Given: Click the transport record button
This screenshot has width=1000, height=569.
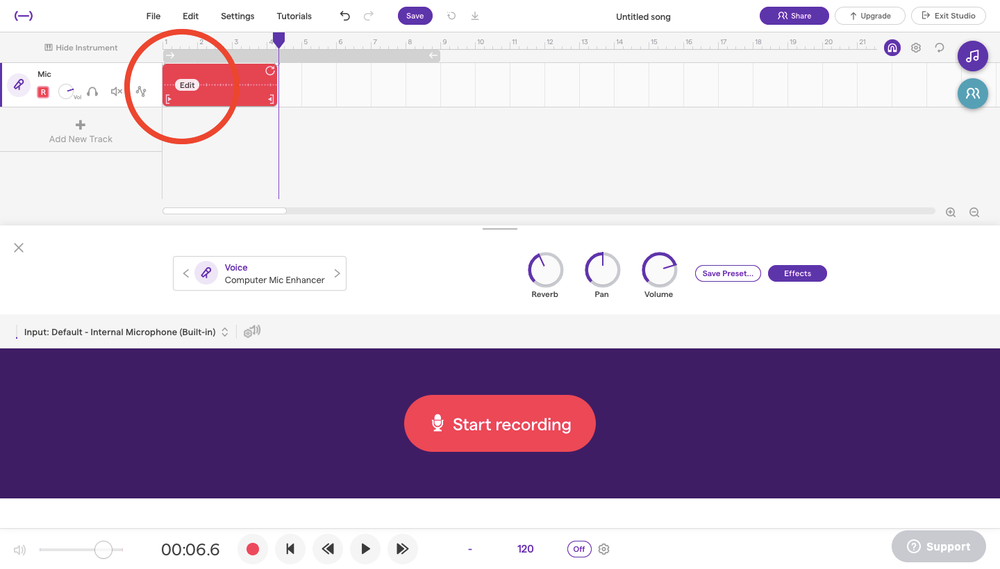Looking at the screenshot, I should [x=253, y=549].
